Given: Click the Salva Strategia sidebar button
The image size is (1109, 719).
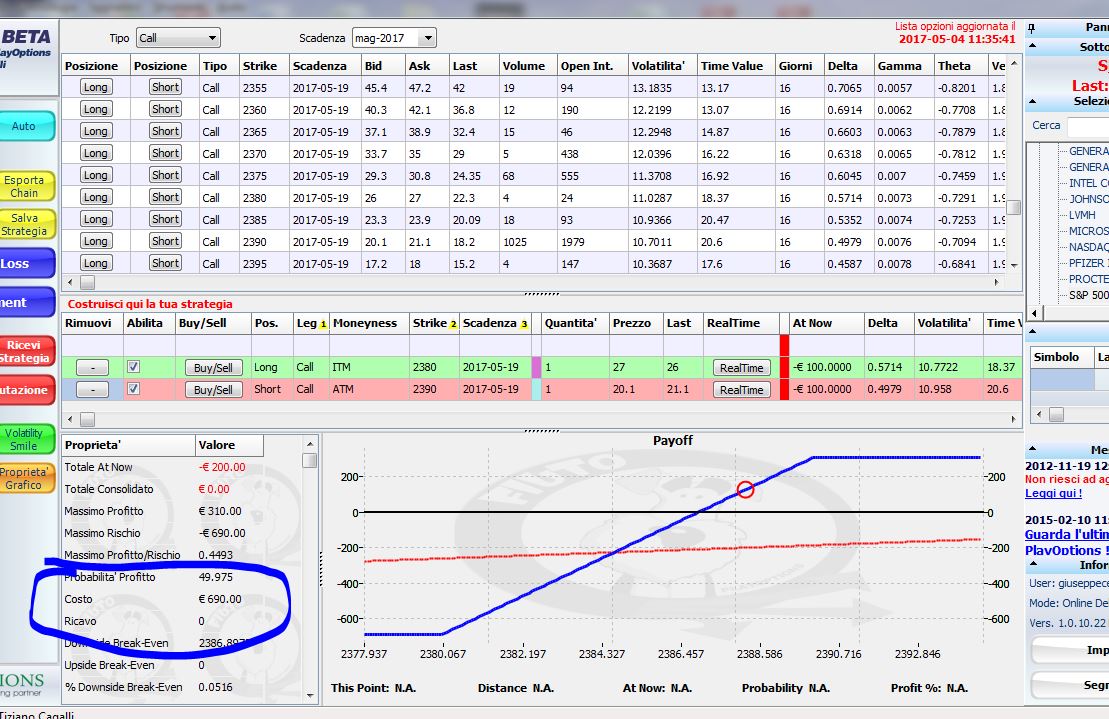Looking at the screenshot, I should pos(26,224).
